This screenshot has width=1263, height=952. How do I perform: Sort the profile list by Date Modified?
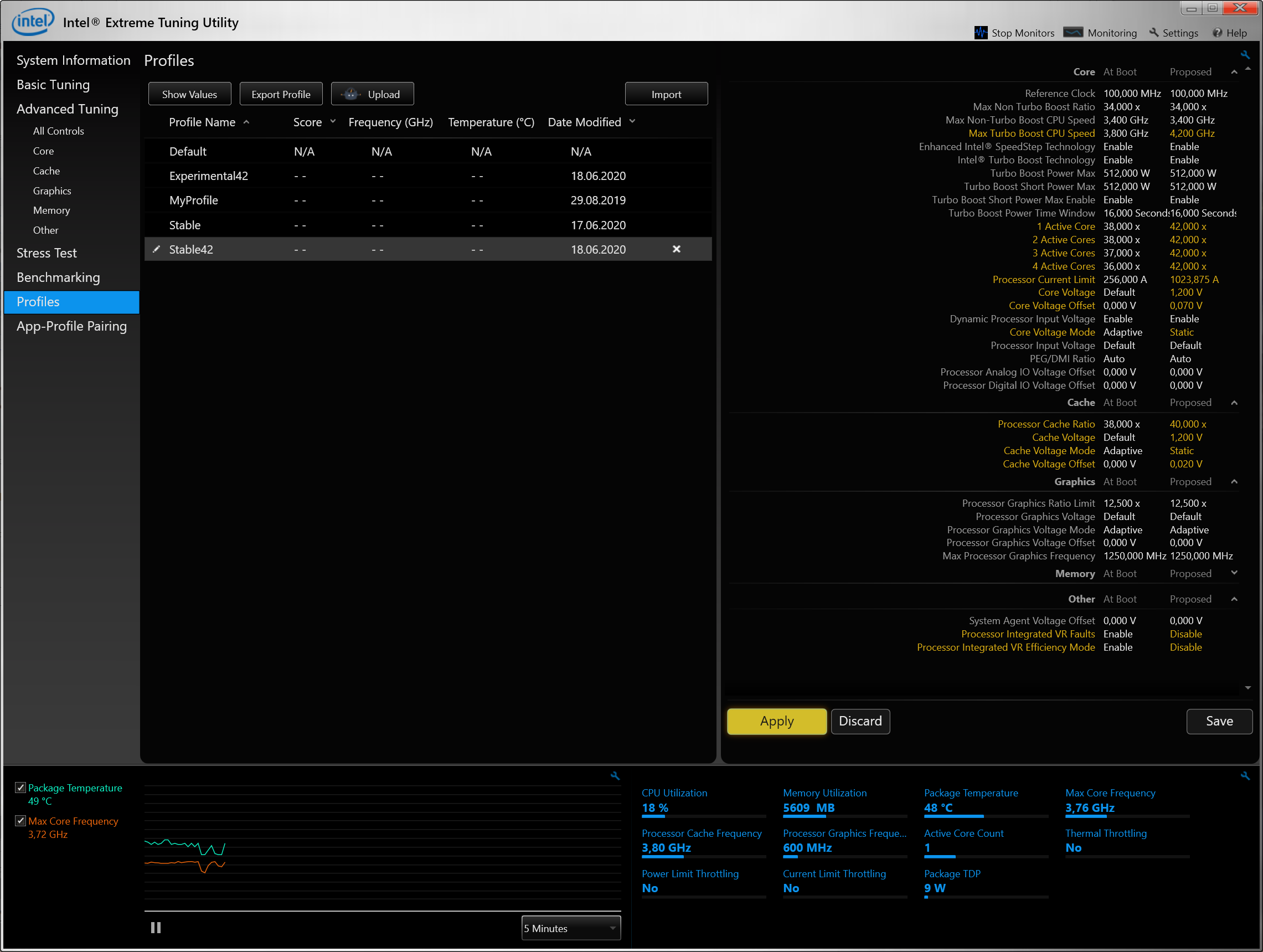point(584,122)
